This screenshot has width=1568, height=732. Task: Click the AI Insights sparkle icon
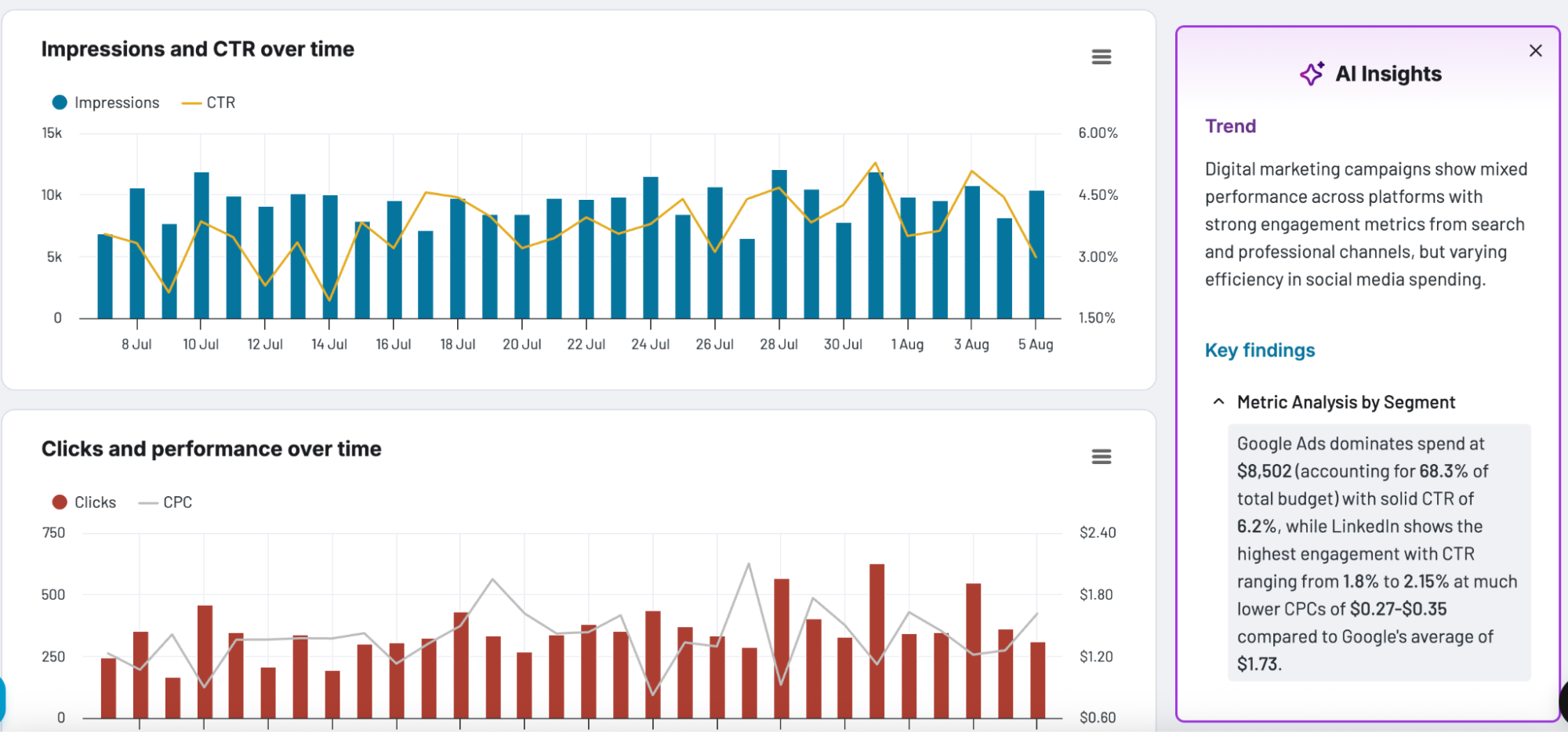pos(1312,74)
